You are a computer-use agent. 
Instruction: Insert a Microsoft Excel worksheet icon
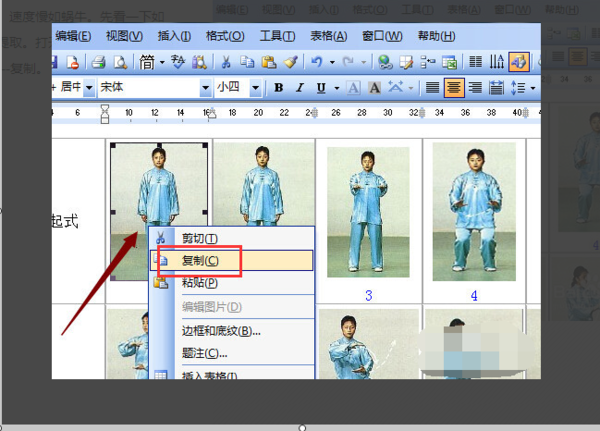point(449,62)
